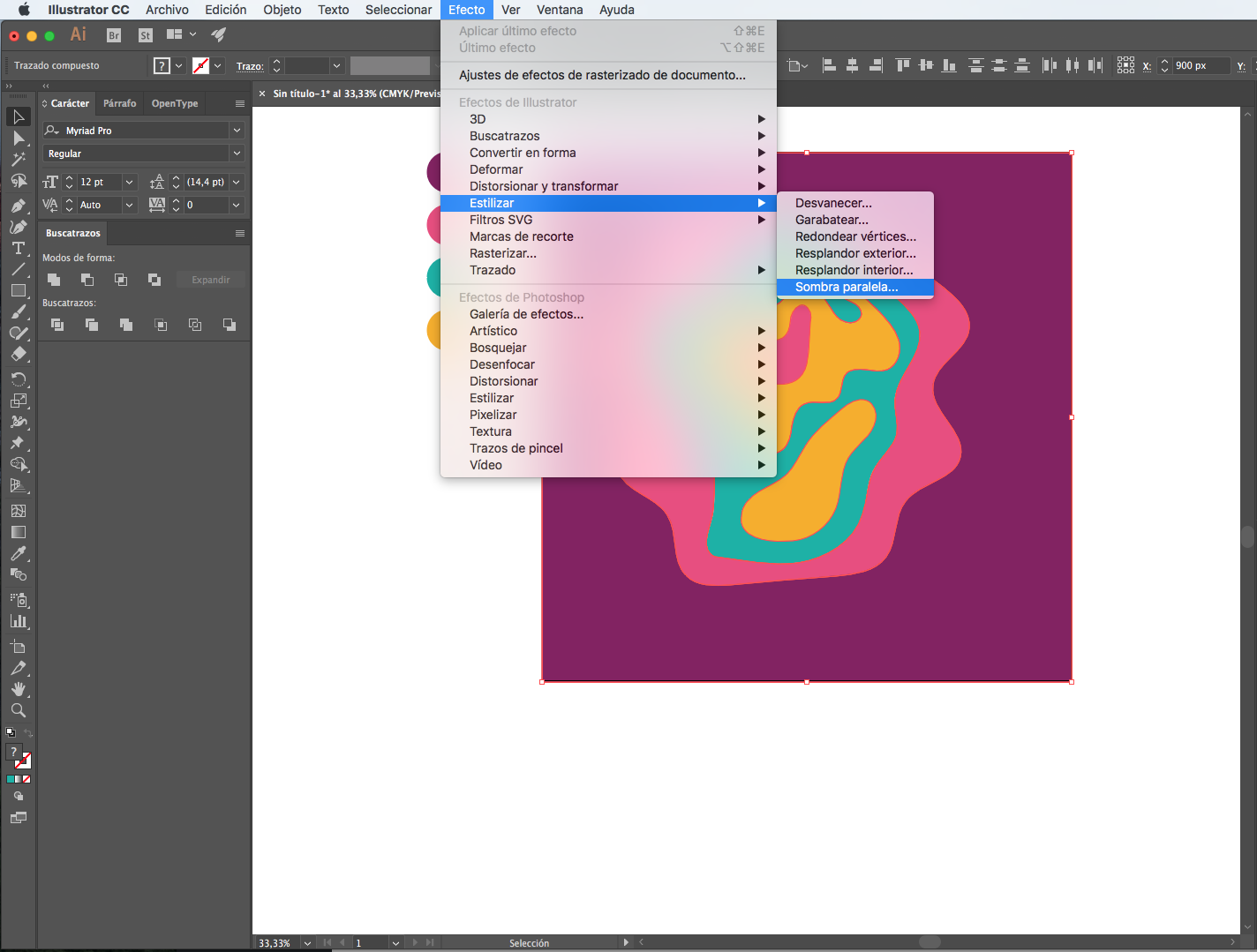Click the default fill and stroke icon
This screenshot has height=952, width=1257.
pos(11,732)
